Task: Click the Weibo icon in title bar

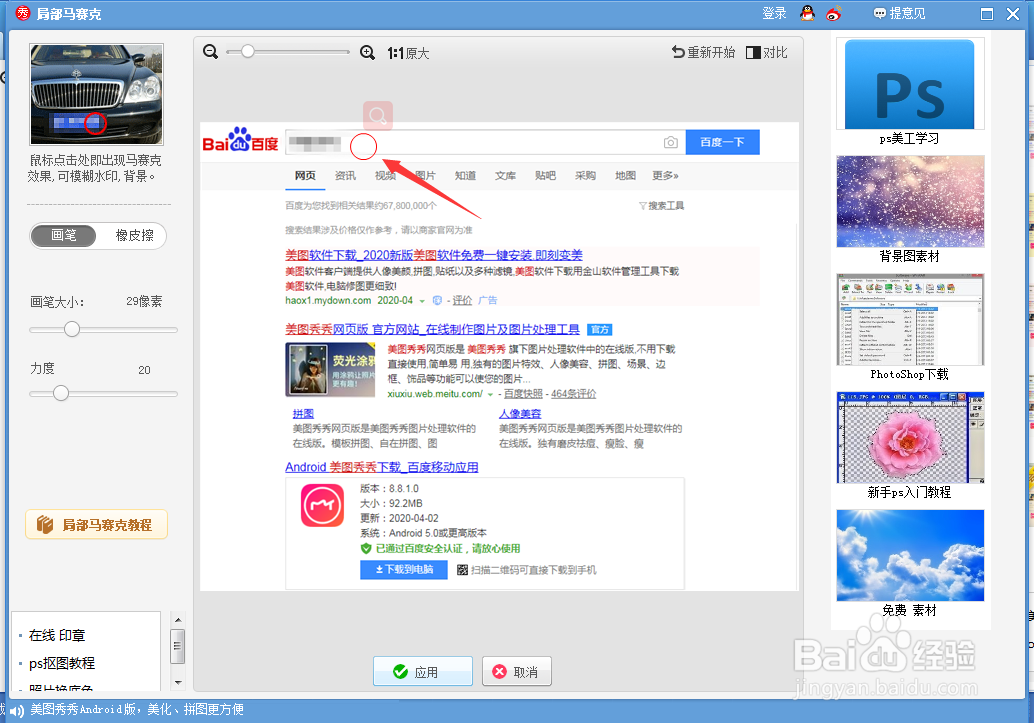Action: click(834, 13)
